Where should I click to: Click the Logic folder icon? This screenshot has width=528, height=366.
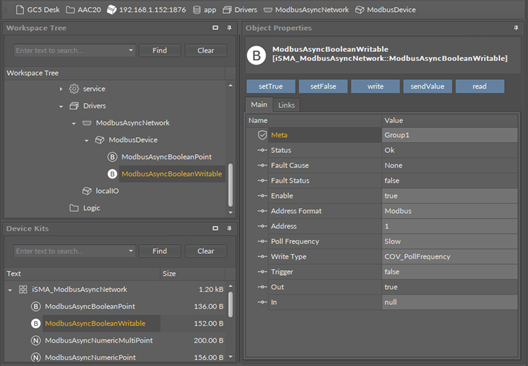74,208
